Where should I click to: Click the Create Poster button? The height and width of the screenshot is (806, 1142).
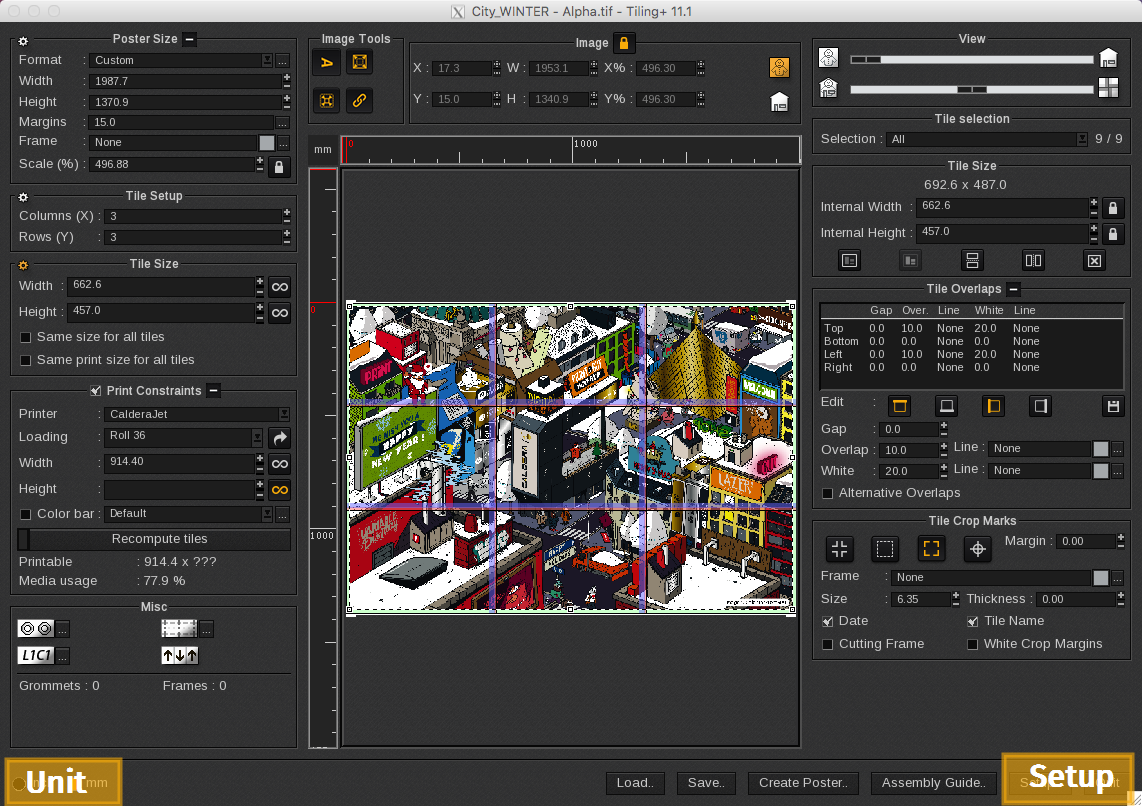click(x=802, y=783)
